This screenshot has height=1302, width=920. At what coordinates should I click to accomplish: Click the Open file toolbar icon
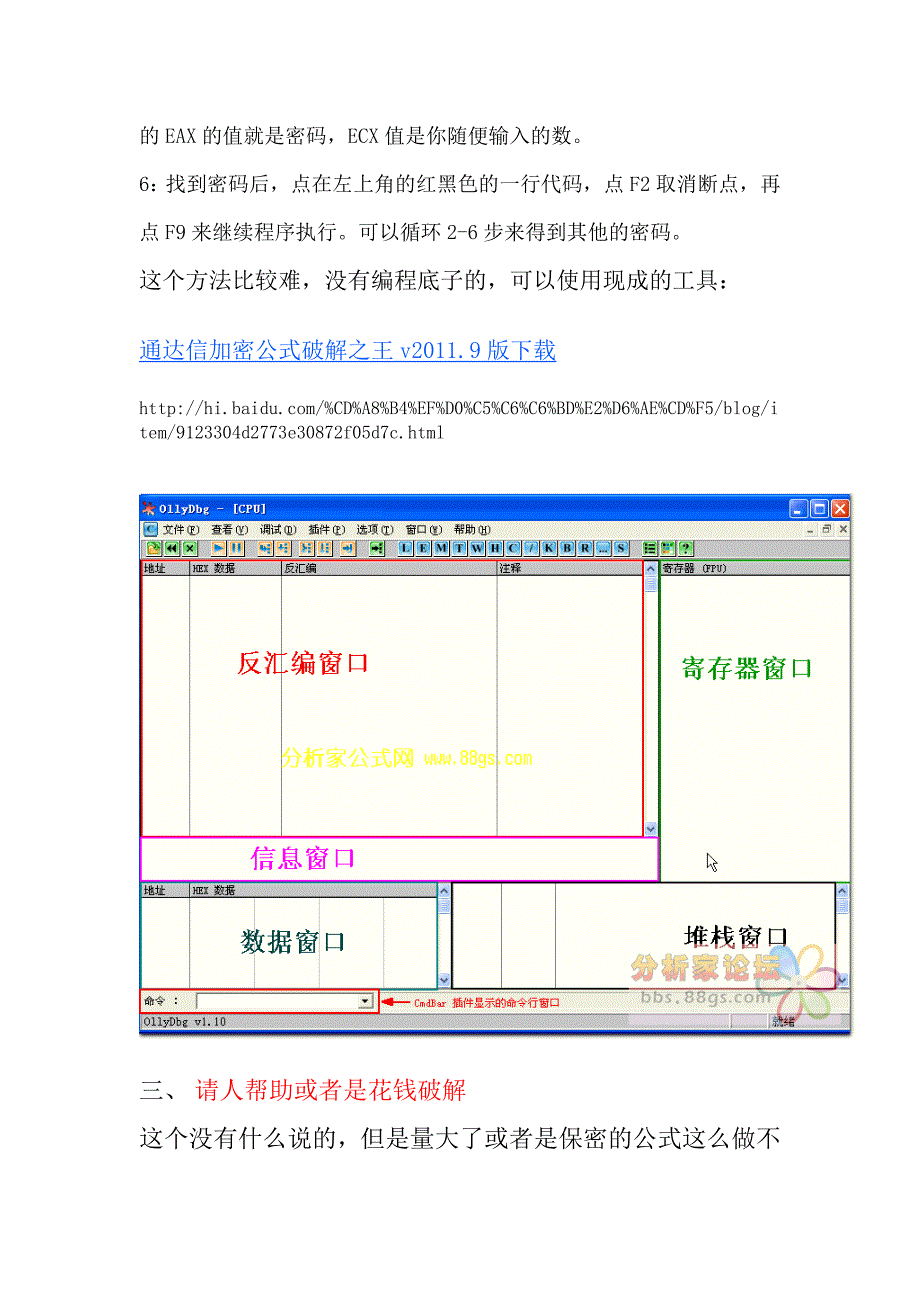click(x=154, y=548)
